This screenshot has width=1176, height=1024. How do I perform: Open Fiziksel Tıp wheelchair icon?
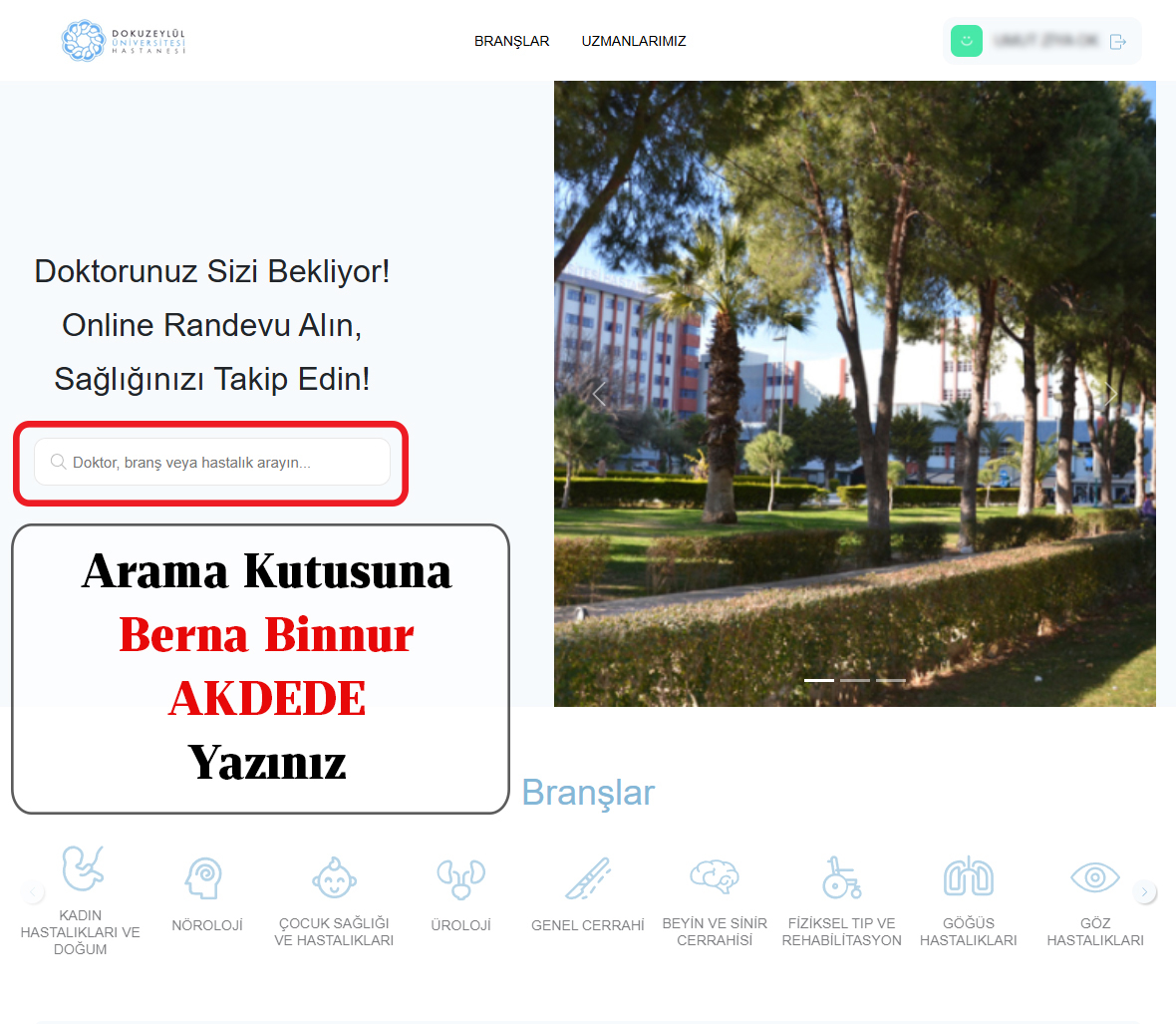(841, 877)
